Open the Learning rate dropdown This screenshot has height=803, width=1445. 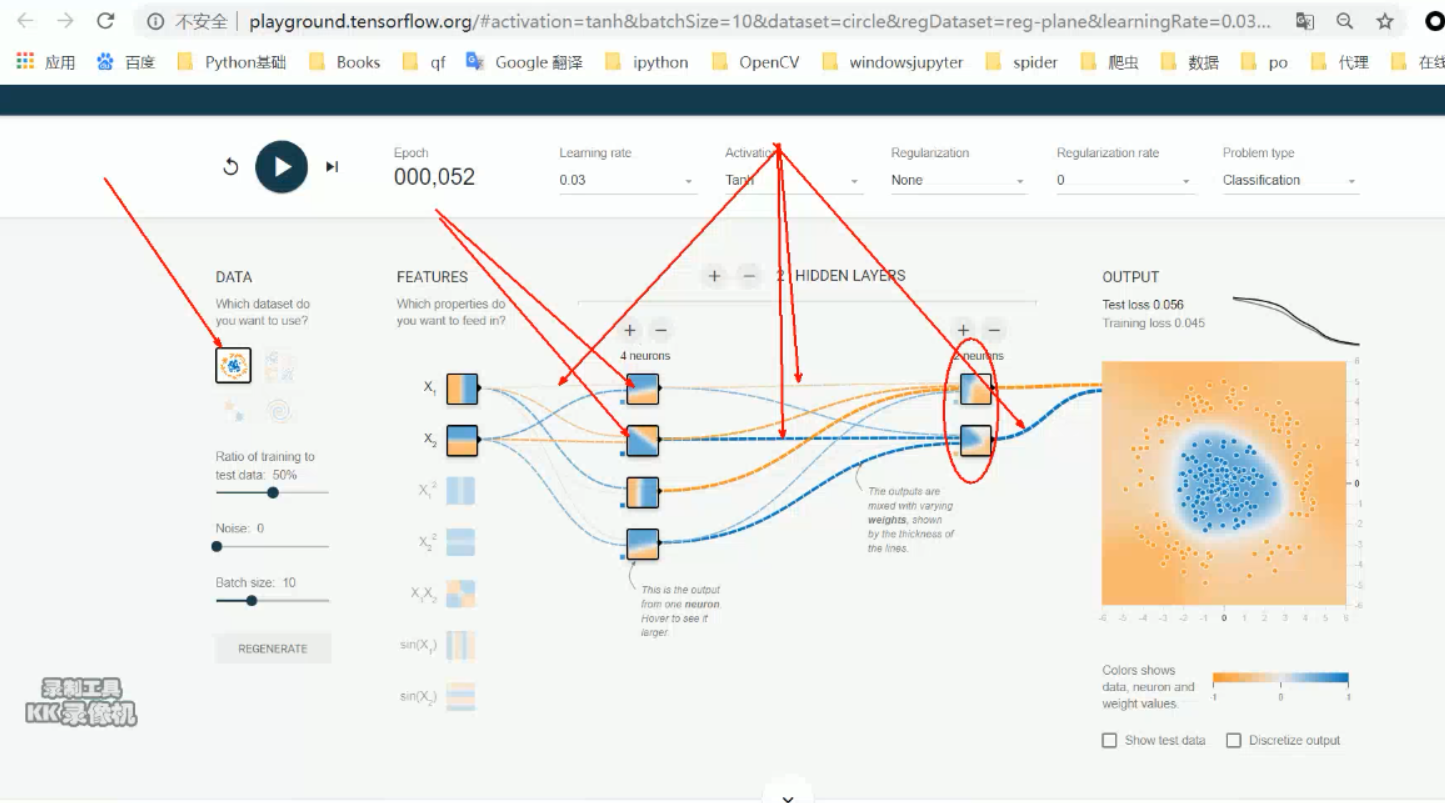[x=626, y=181]
